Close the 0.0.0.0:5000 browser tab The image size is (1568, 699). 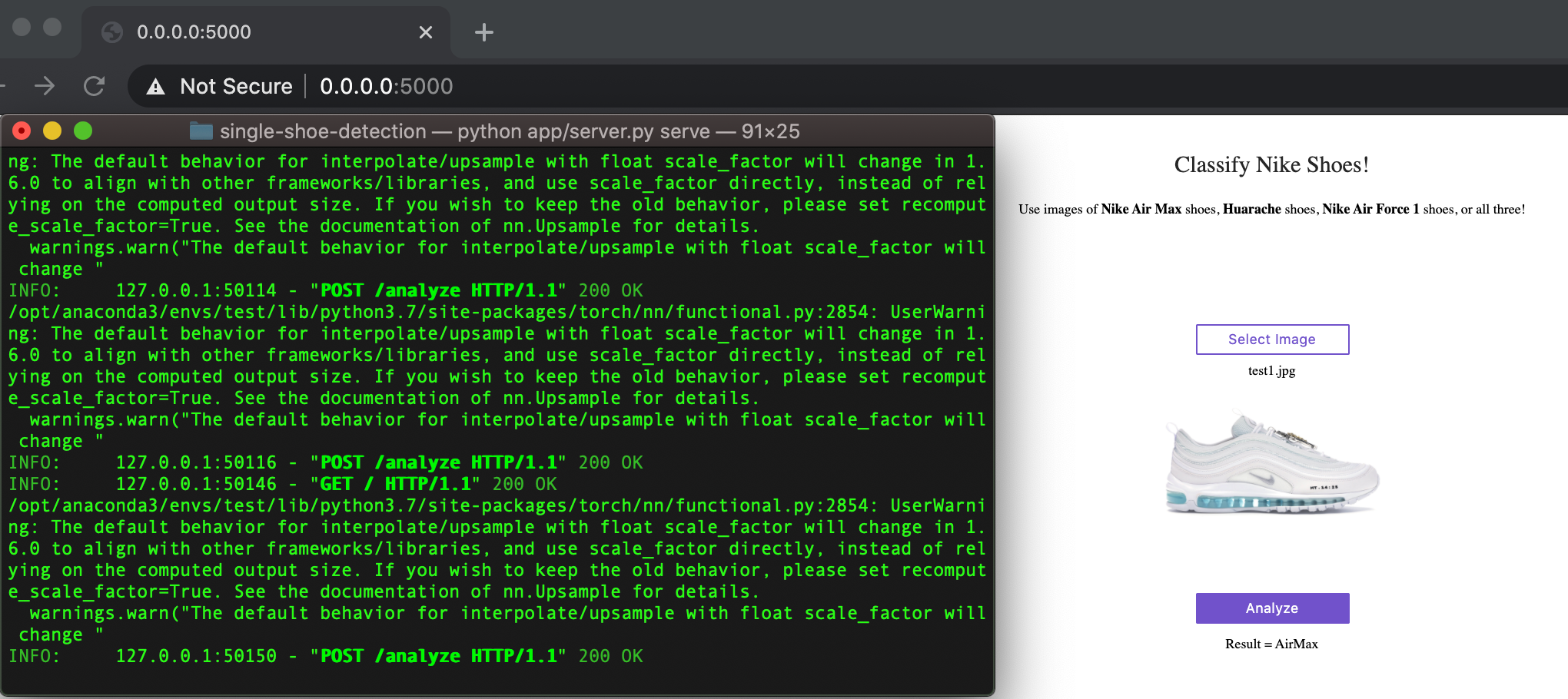point(426,32)
